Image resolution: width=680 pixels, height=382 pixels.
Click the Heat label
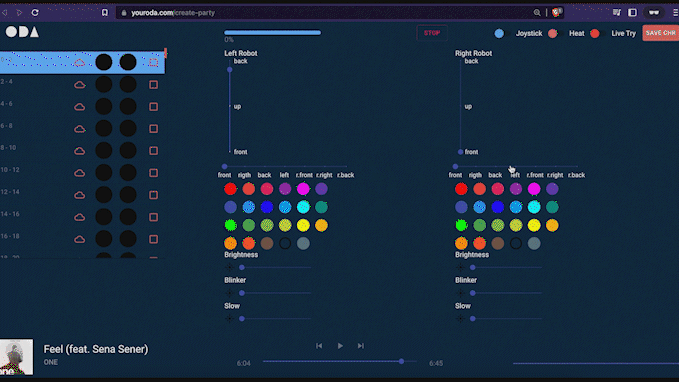click(576, 33)
